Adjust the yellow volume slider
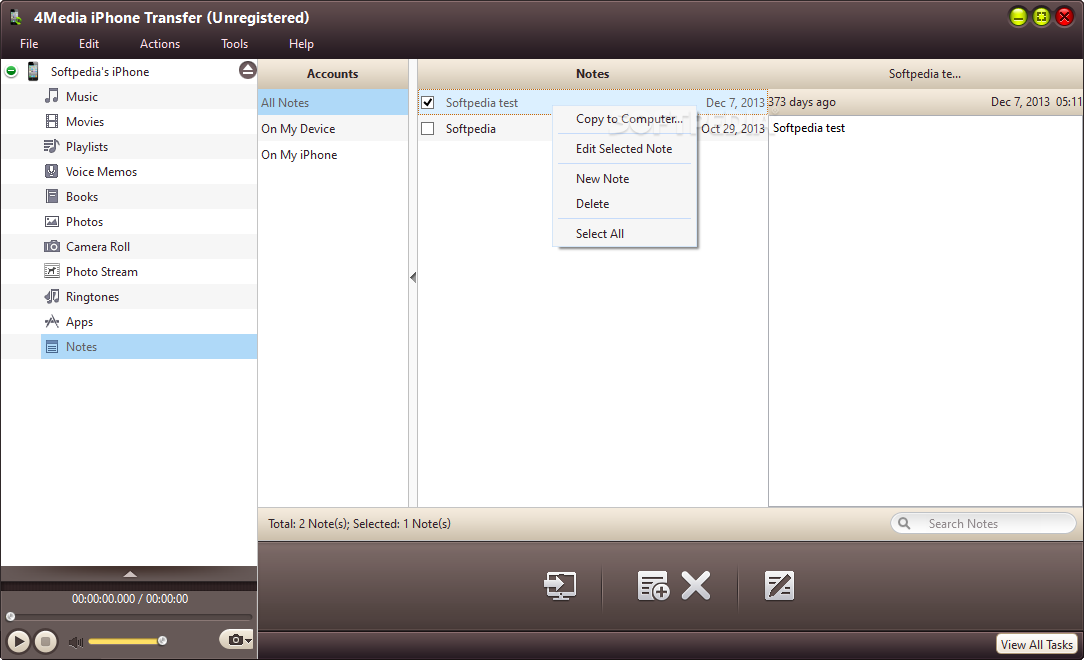The width and height of the screenshot is (1084, 660). click(127, 641)
